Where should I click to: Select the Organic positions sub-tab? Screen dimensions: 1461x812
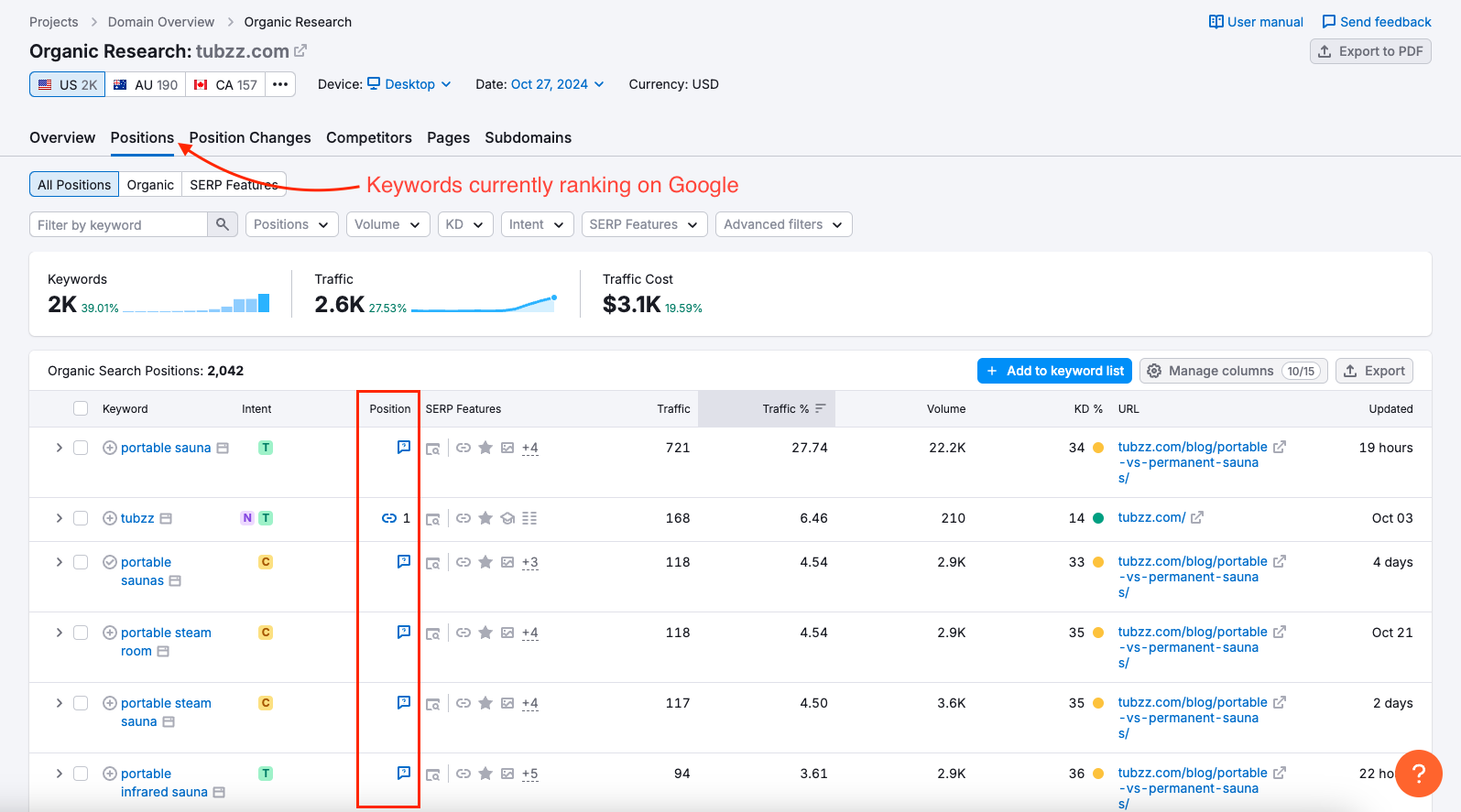point(150,184)
